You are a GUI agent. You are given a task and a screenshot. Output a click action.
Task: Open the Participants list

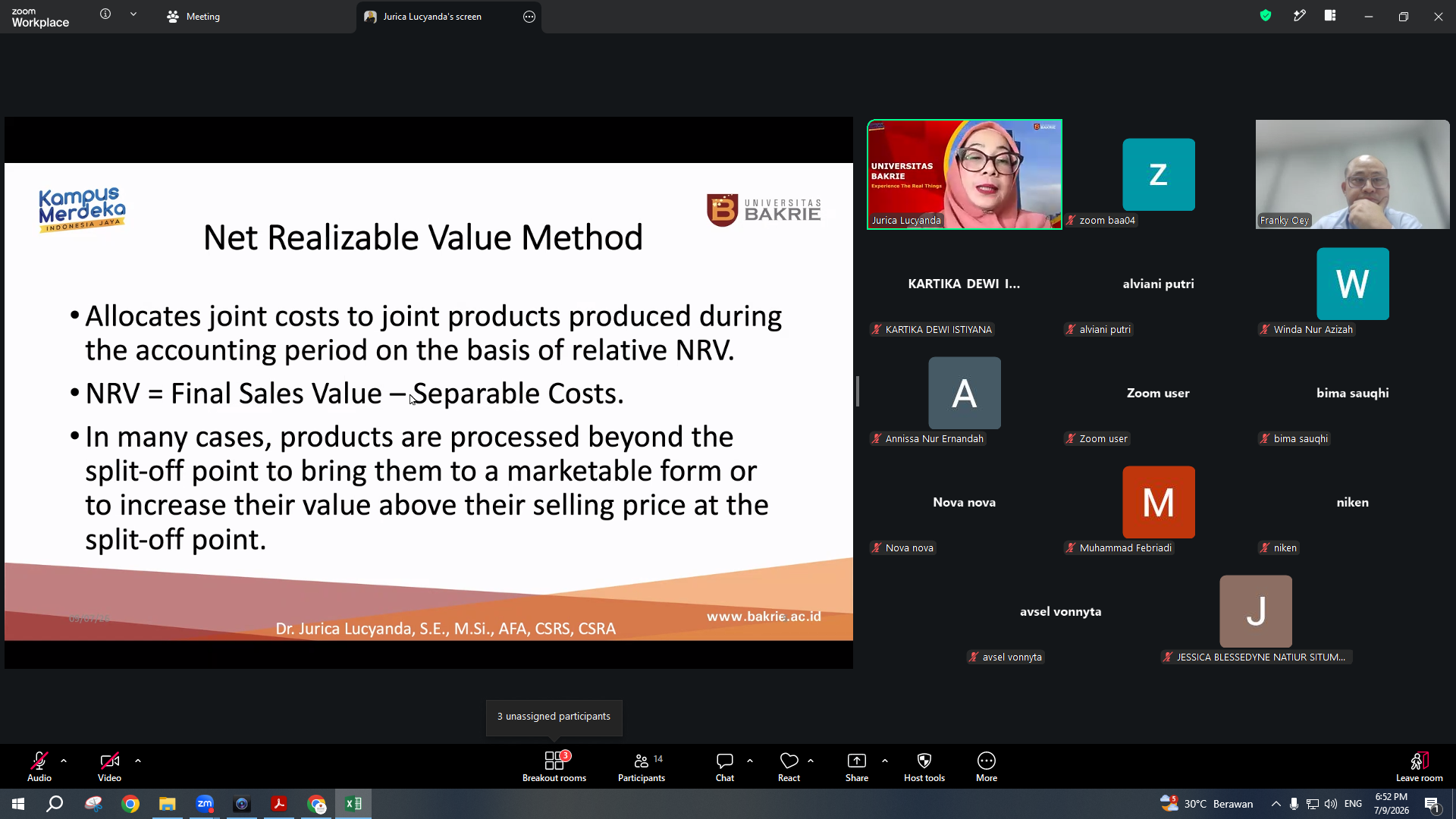pos(642,766)
